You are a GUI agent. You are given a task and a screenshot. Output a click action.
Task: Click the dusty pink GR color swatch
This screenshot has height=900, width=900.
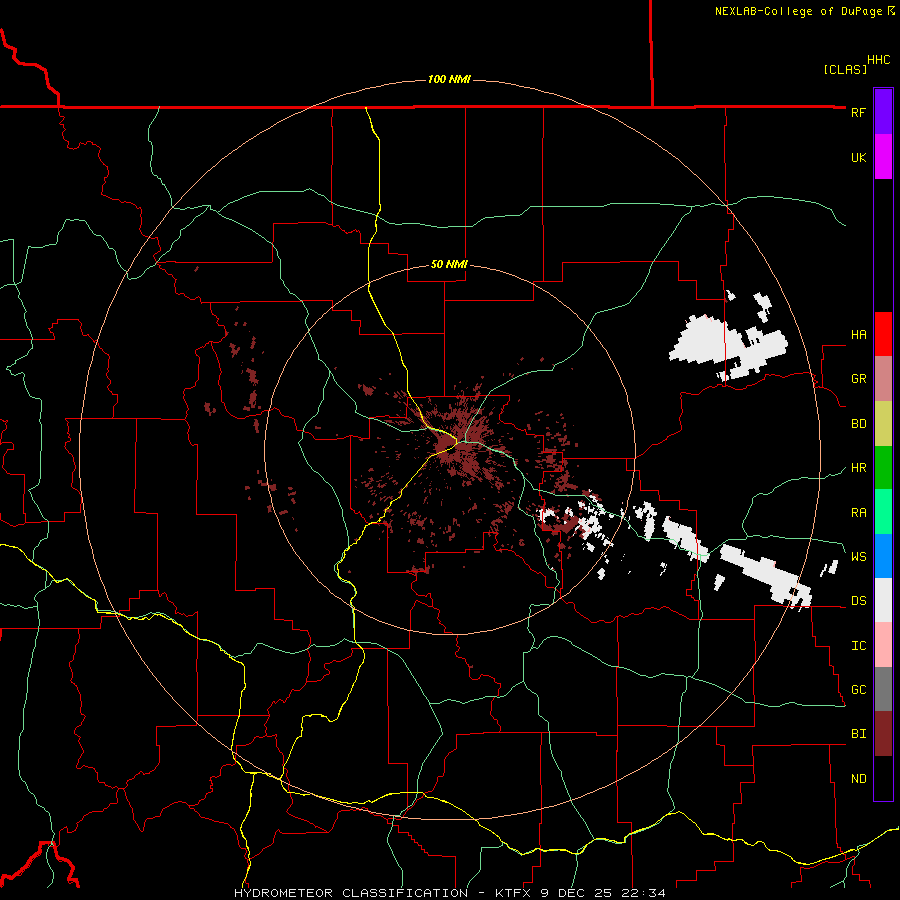coord(883,379)
